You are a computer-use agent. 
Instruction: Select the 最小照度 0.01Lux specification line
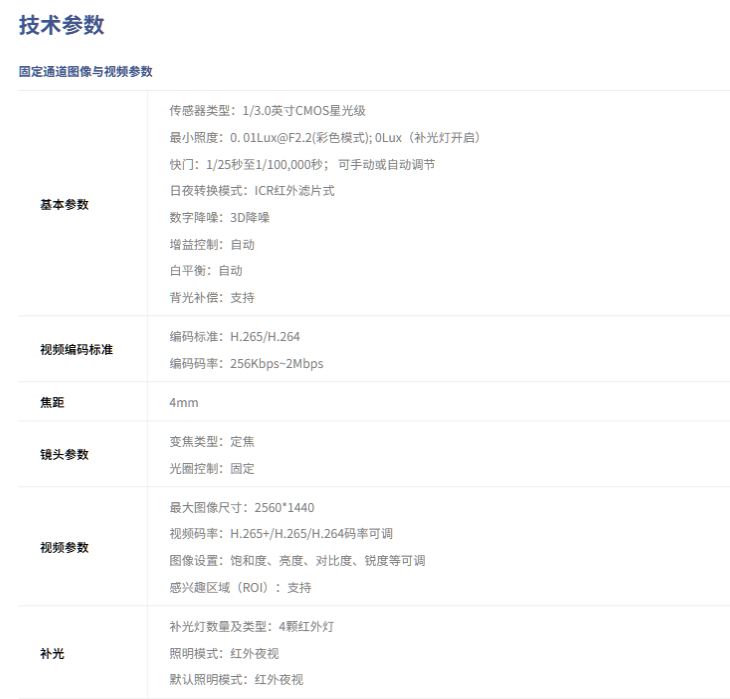click(x=317, y=137)
